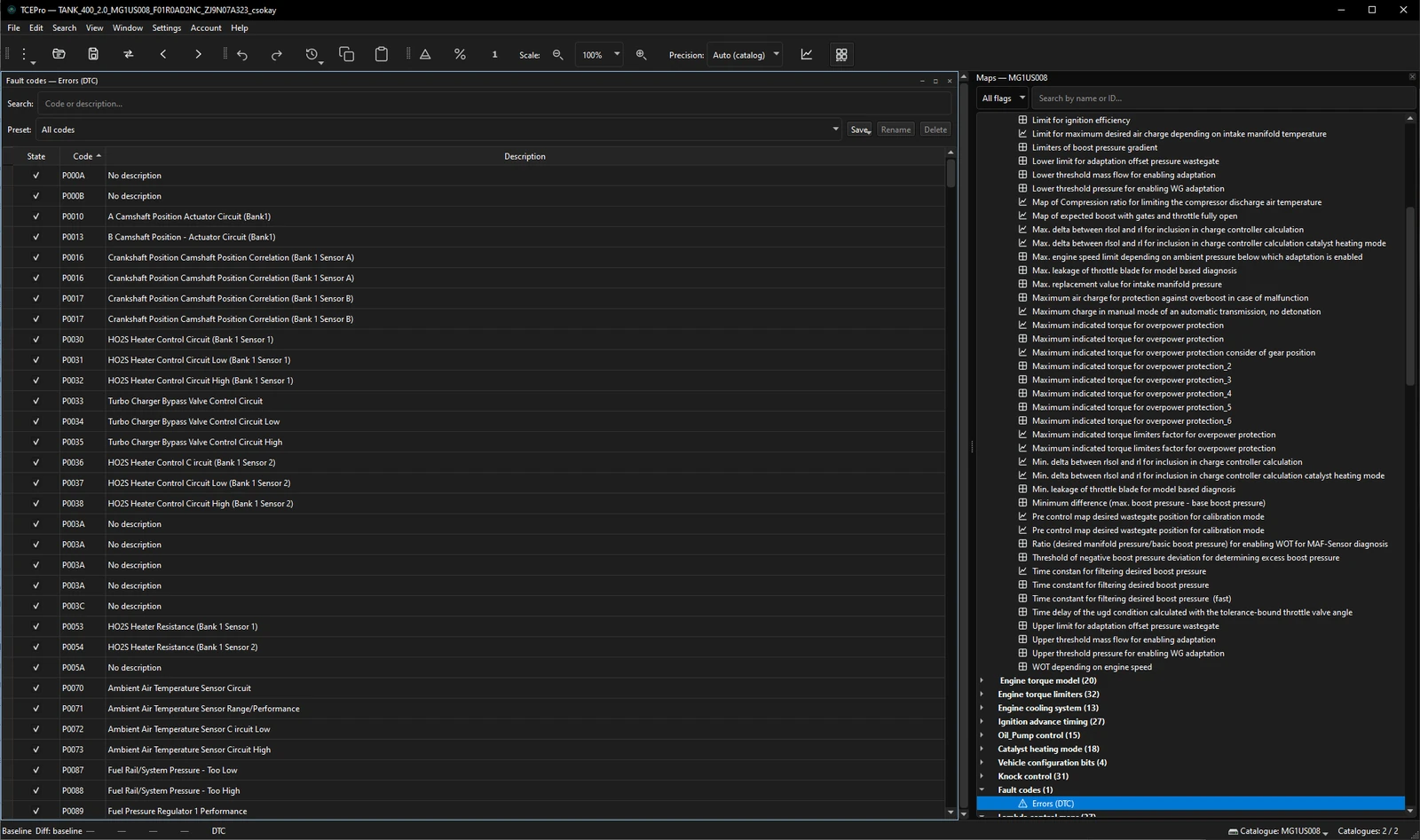Click the Delete preset button
This screenshot has width=1420, height=840.
[x=935, y=130]
